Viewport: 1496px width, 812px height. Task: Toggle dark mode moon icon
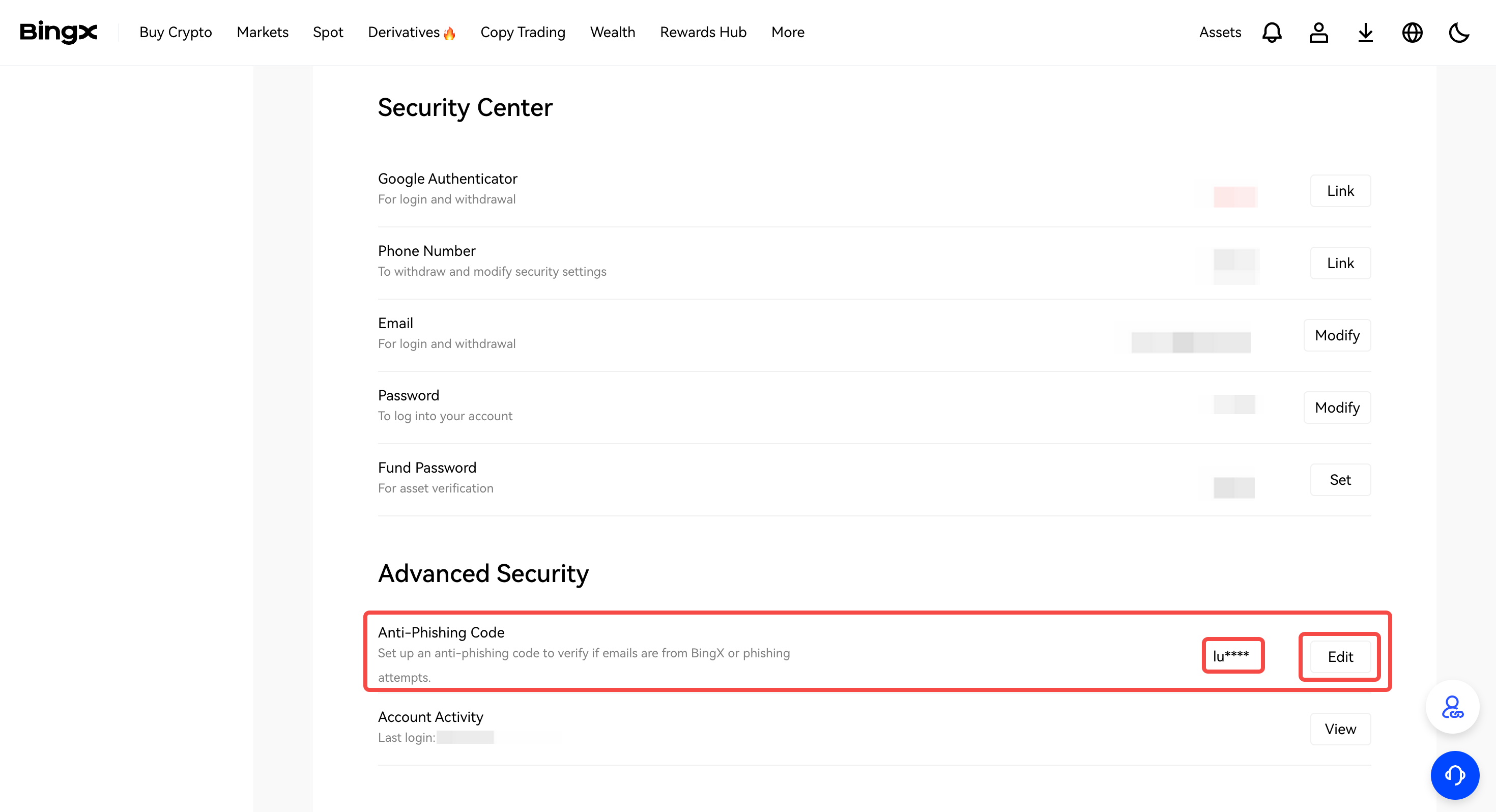(x=1458, y=33)
